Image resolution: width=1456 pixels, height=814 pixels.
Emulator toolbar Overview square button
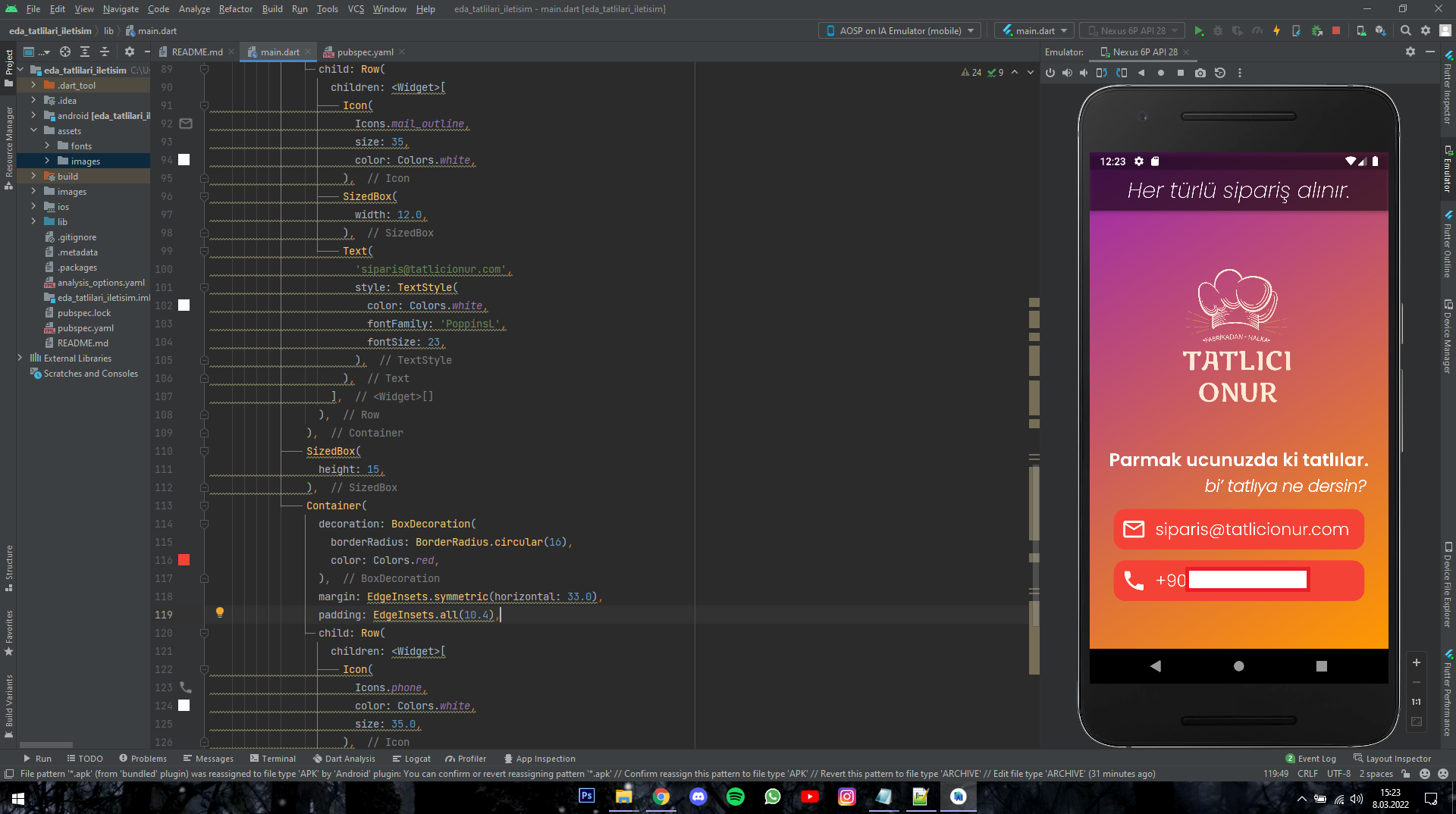tap(1181, 73)
